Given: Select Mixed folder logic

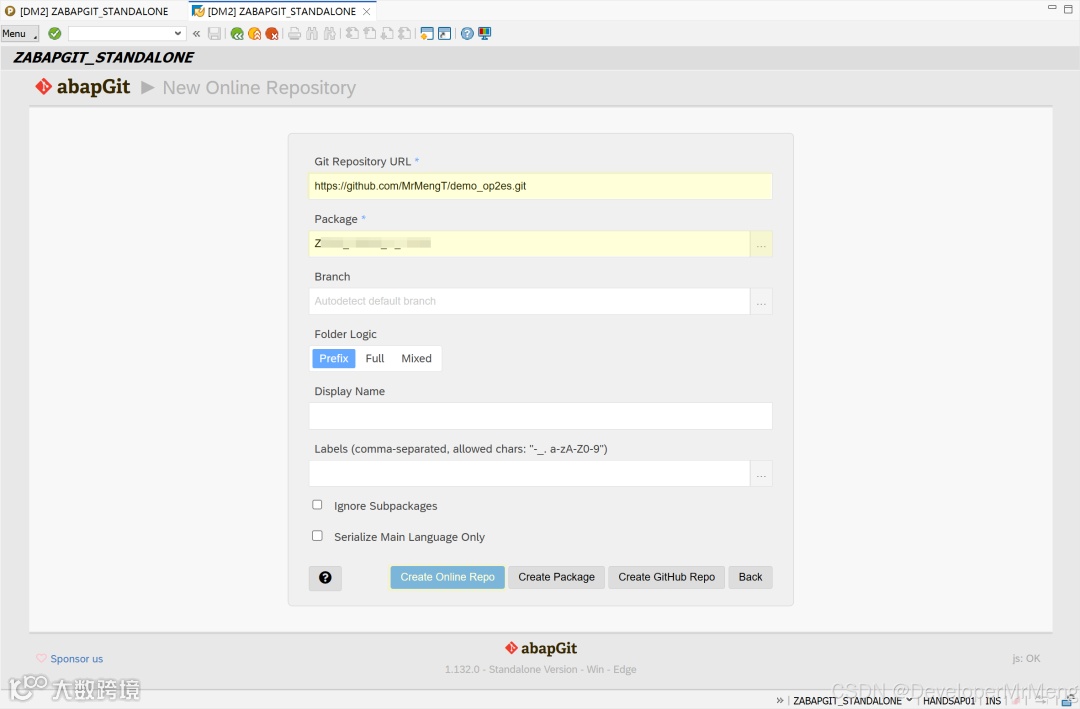Looking at the screenshot, I should 416,358.
